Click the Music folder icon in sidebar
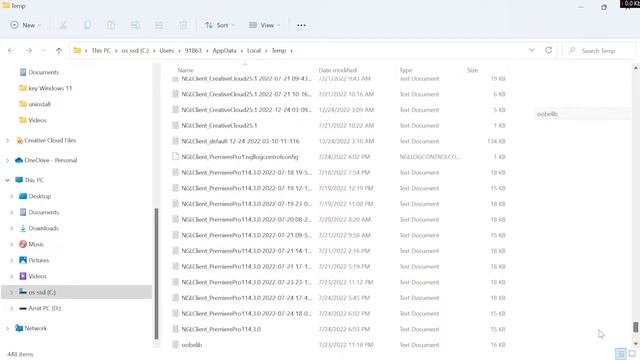The height and width of the screenshot is (360, 640). (x=23, y=244)
